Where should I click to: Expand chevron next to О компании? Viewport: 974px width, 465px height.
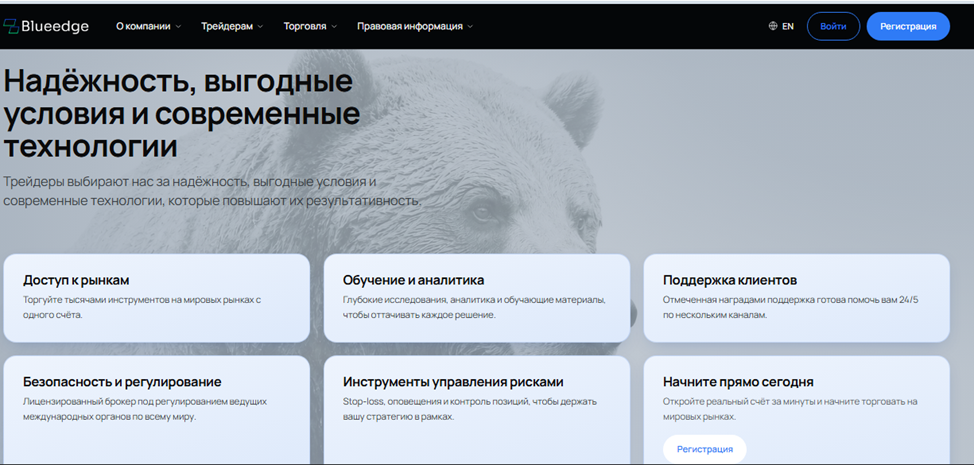pos(178,27)
